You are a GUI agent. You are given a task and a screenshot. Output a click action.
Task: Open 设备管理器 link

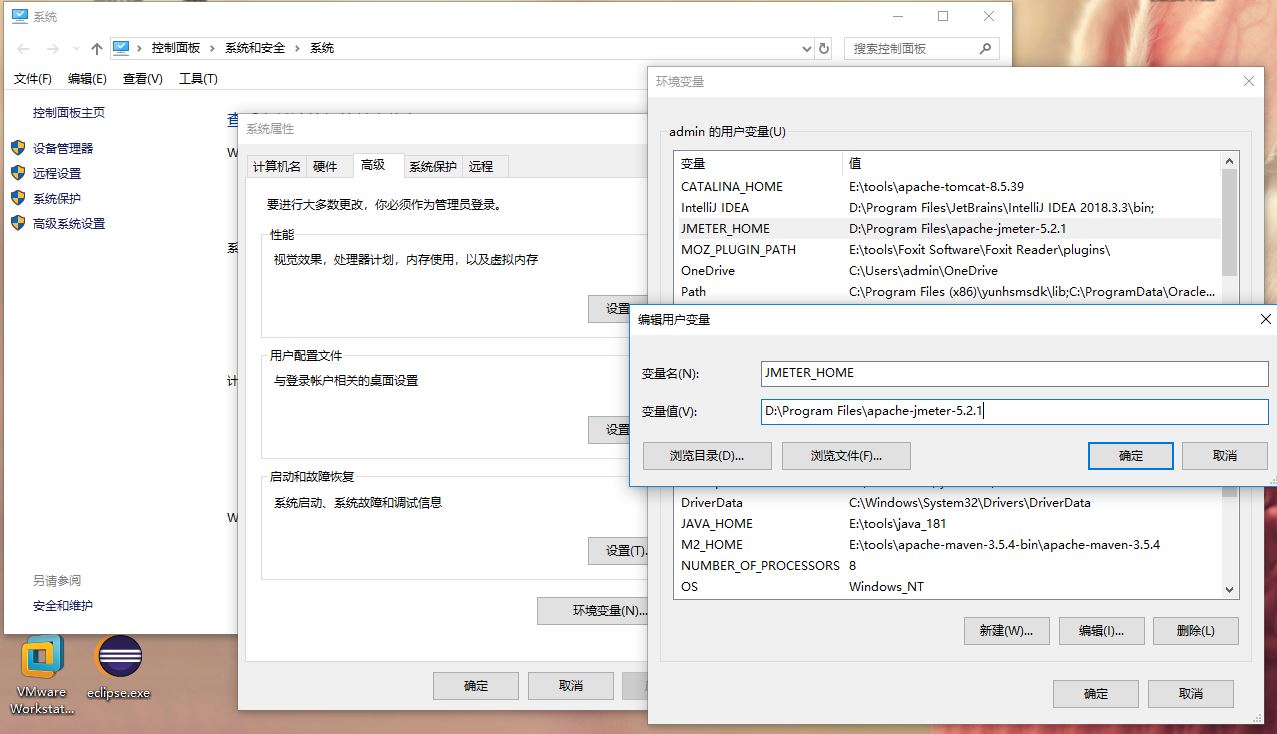click(63, 148)
